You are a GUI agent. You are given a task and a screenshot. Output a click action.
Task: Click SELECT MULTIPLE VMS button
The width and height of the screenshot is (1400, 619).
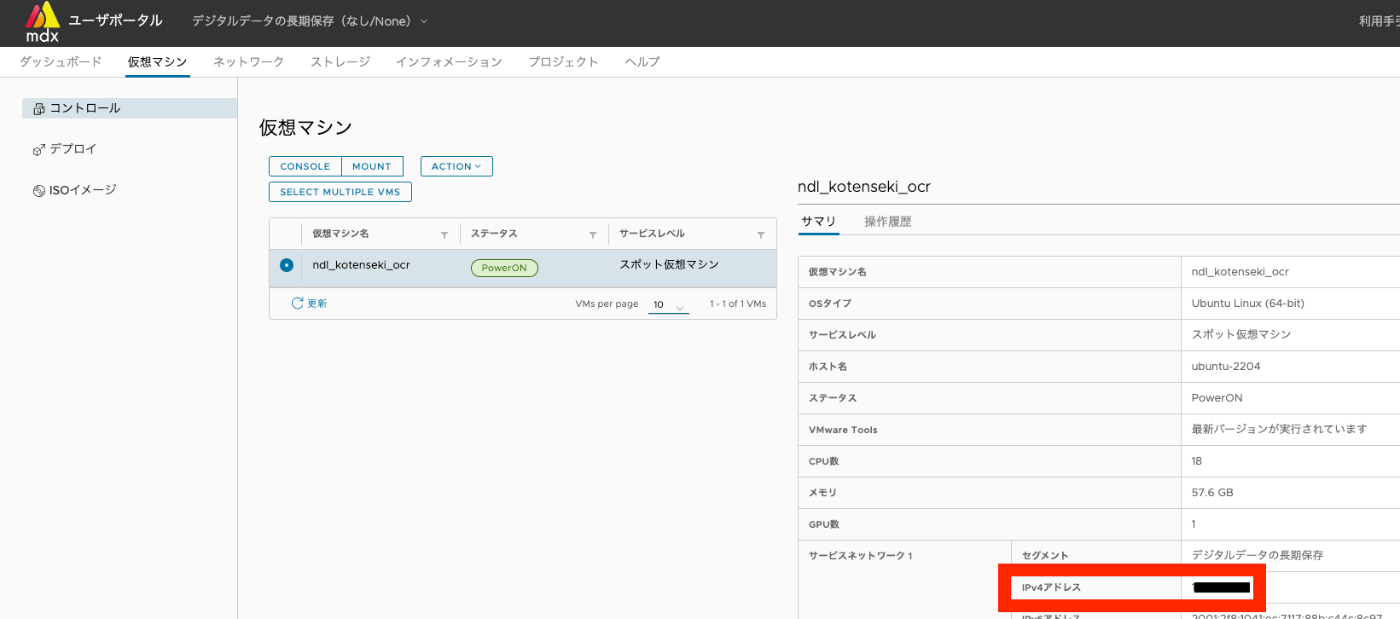pyautogui.click(x=340, y=192)
